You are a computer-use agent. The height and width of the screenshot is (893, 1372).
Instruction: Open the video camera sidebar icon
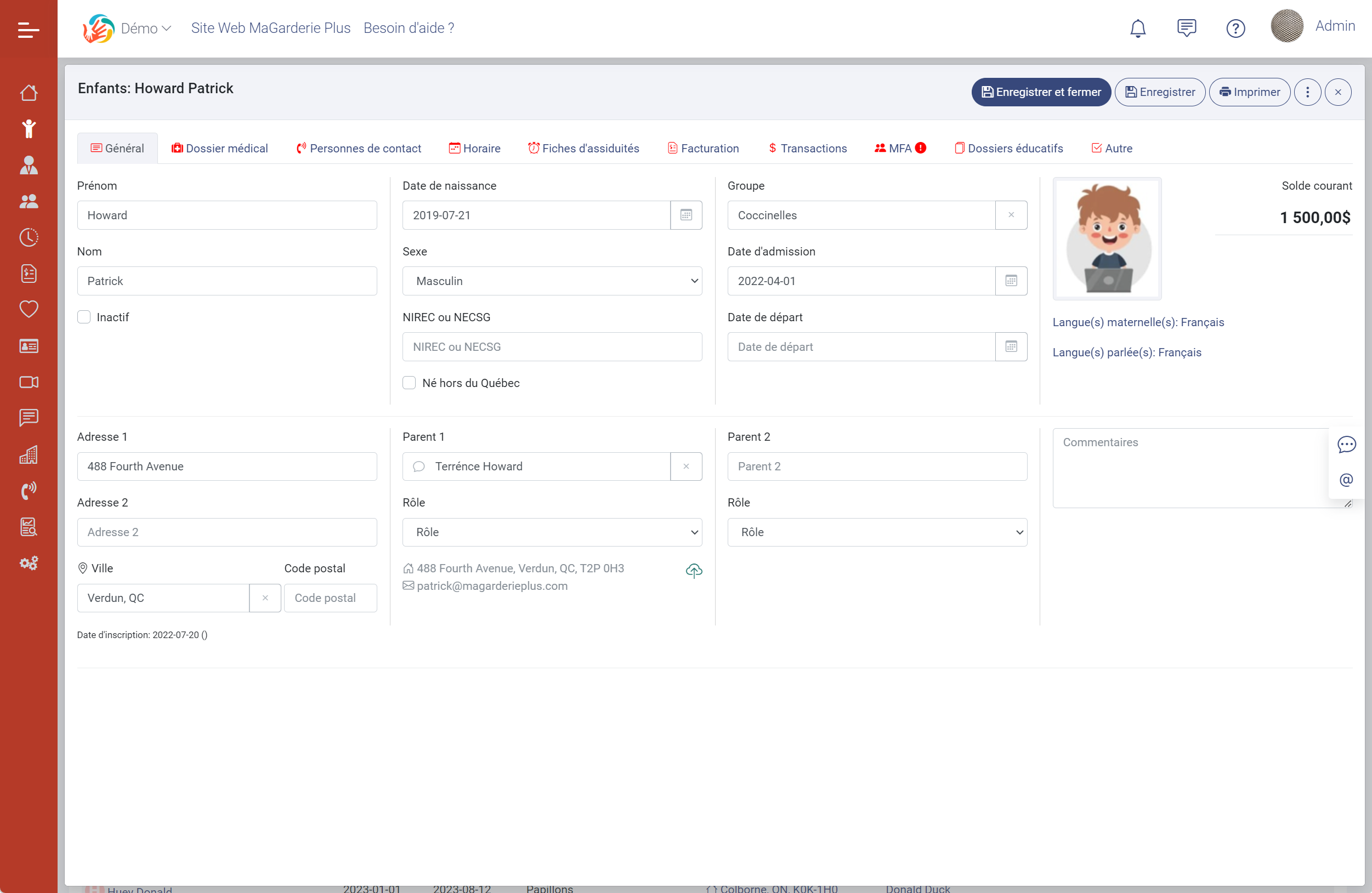tap(29, 382)
